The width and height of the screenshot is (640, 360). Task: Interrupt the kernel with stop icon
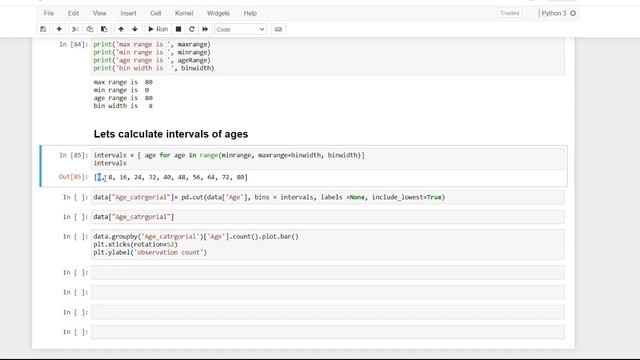click(x=178, y=29)
